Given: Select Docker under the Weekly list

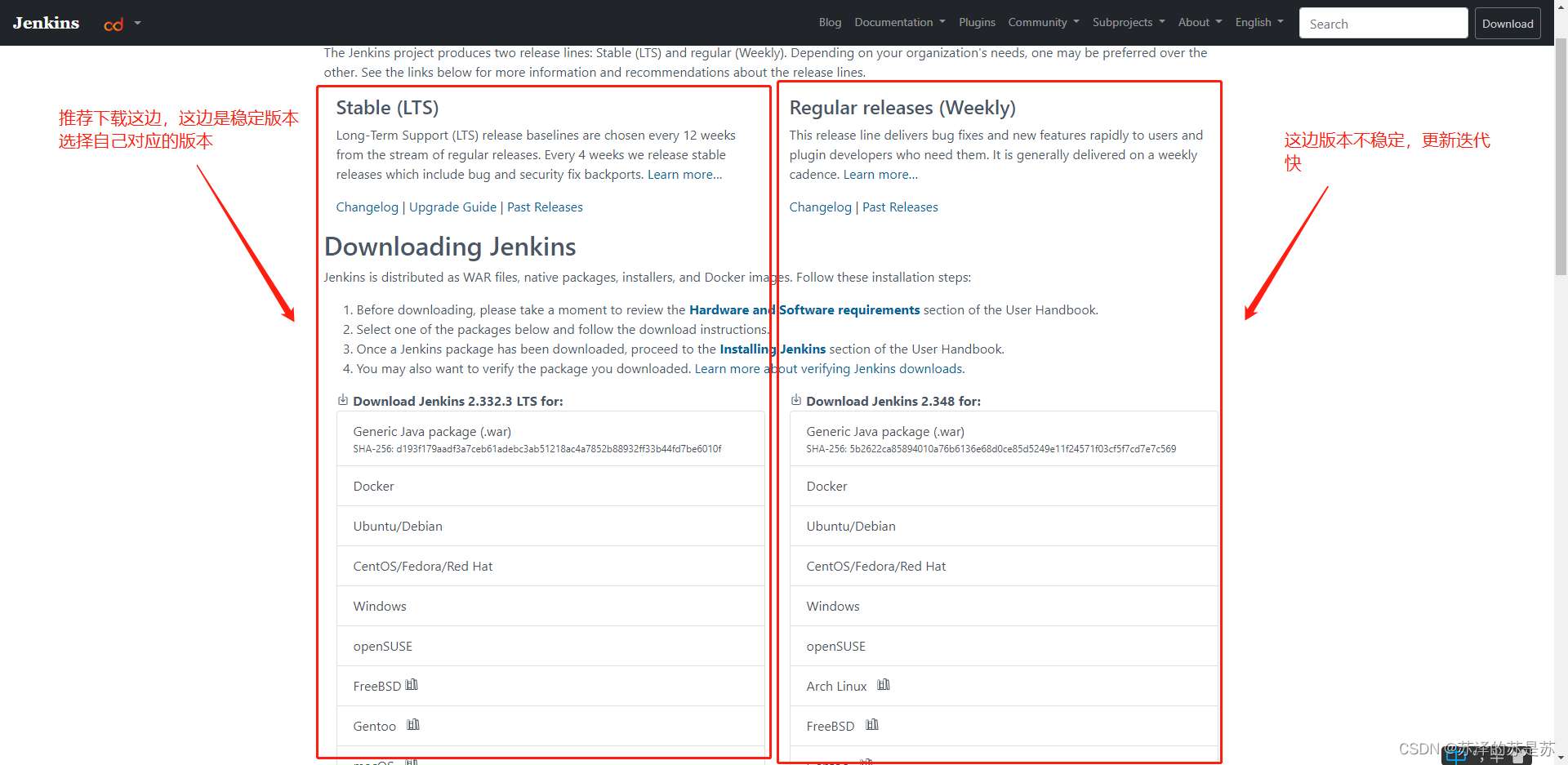Looking at the screenshot, I should tap(1004, 487).
